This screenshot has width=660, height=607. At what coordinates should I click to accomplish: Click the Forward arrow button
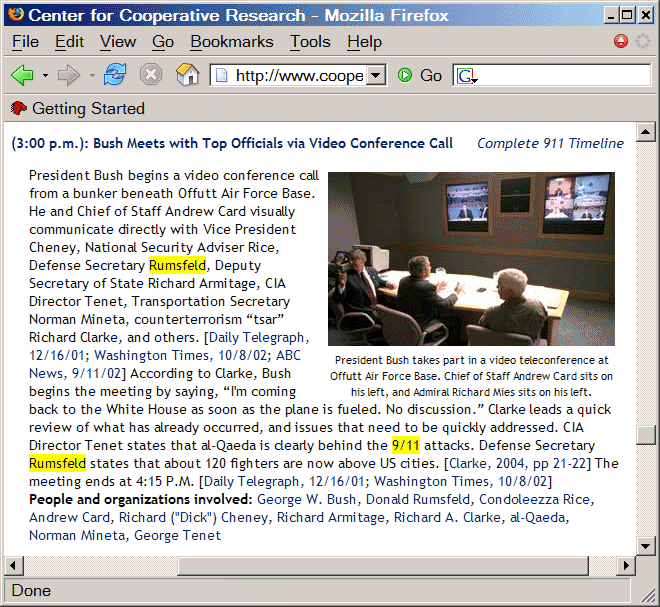pyautogui.click(x=69, y=76)
